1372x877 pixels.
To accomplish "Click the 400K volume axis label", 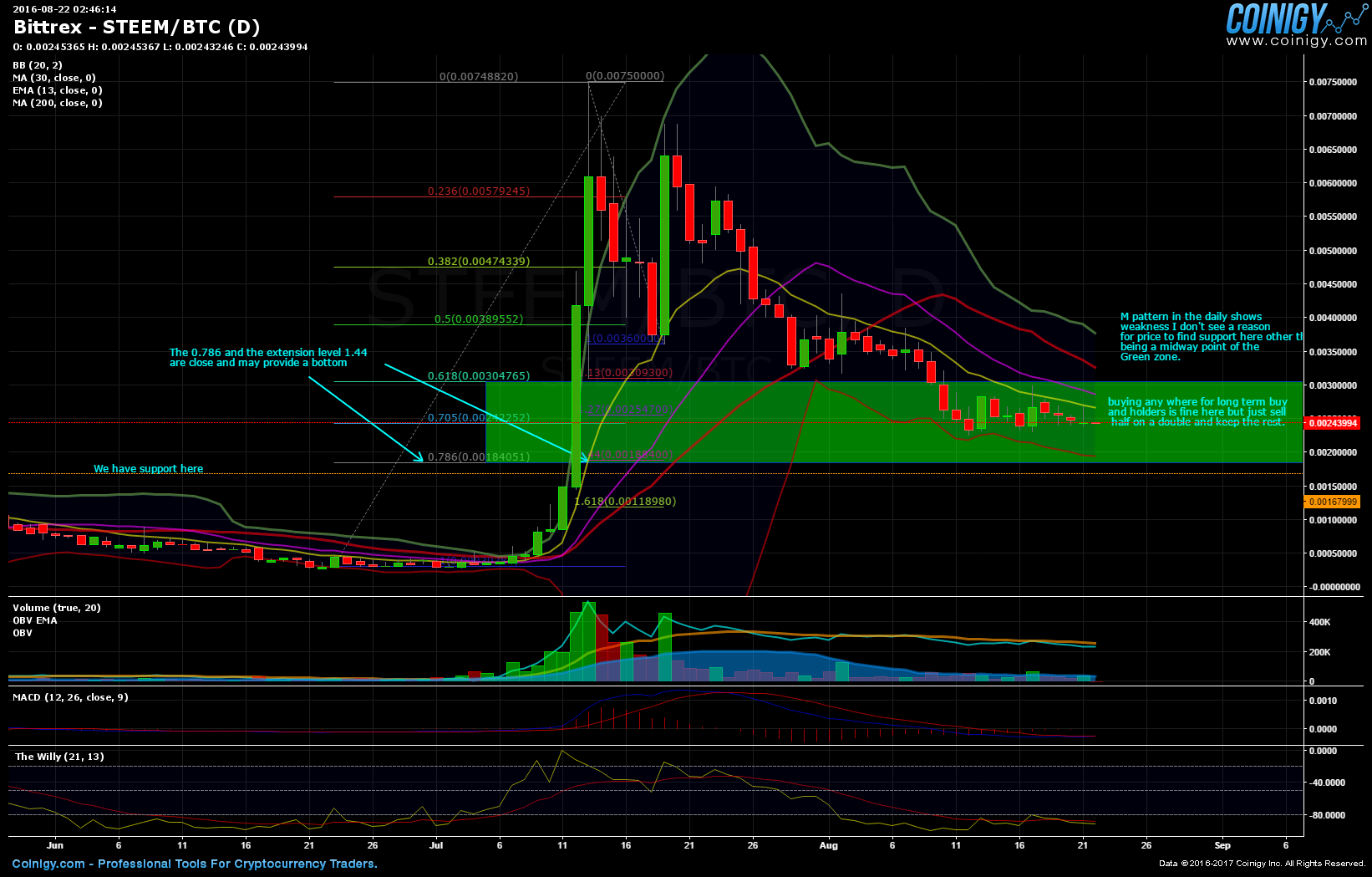I will (x=1320, y=622).
